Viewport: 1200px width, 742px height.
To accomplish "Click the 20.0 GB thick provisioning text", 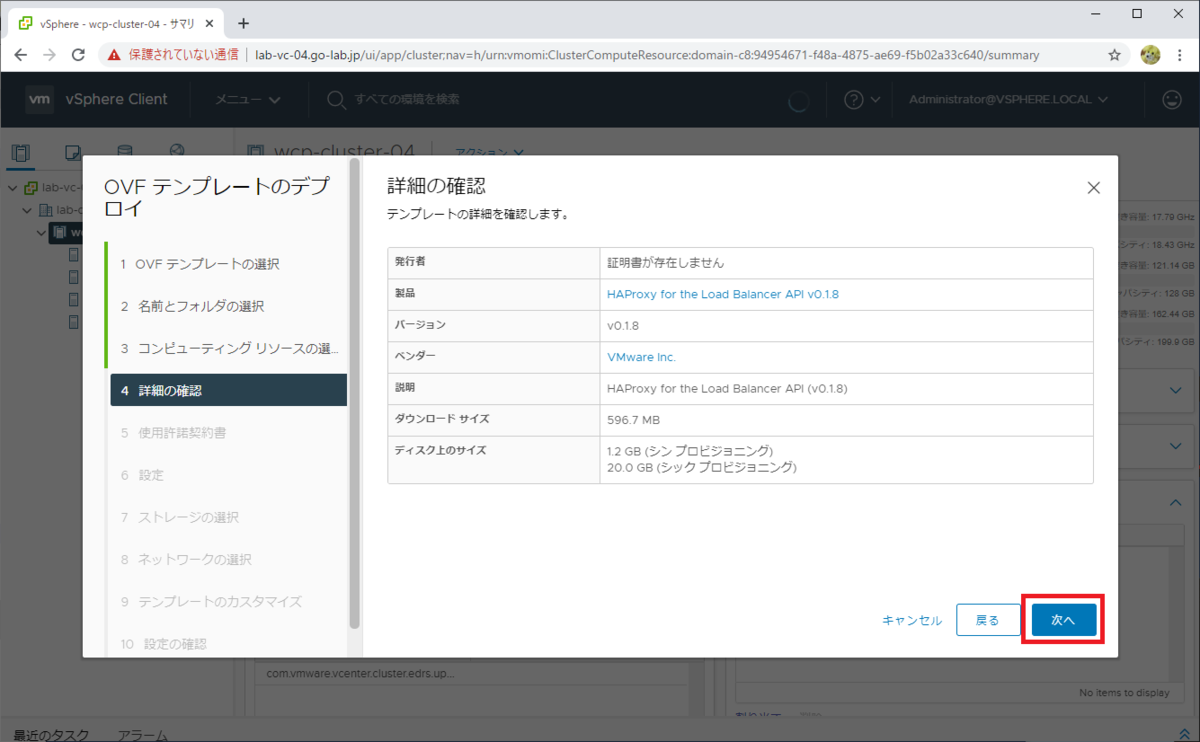I will [x=701, y=467].
